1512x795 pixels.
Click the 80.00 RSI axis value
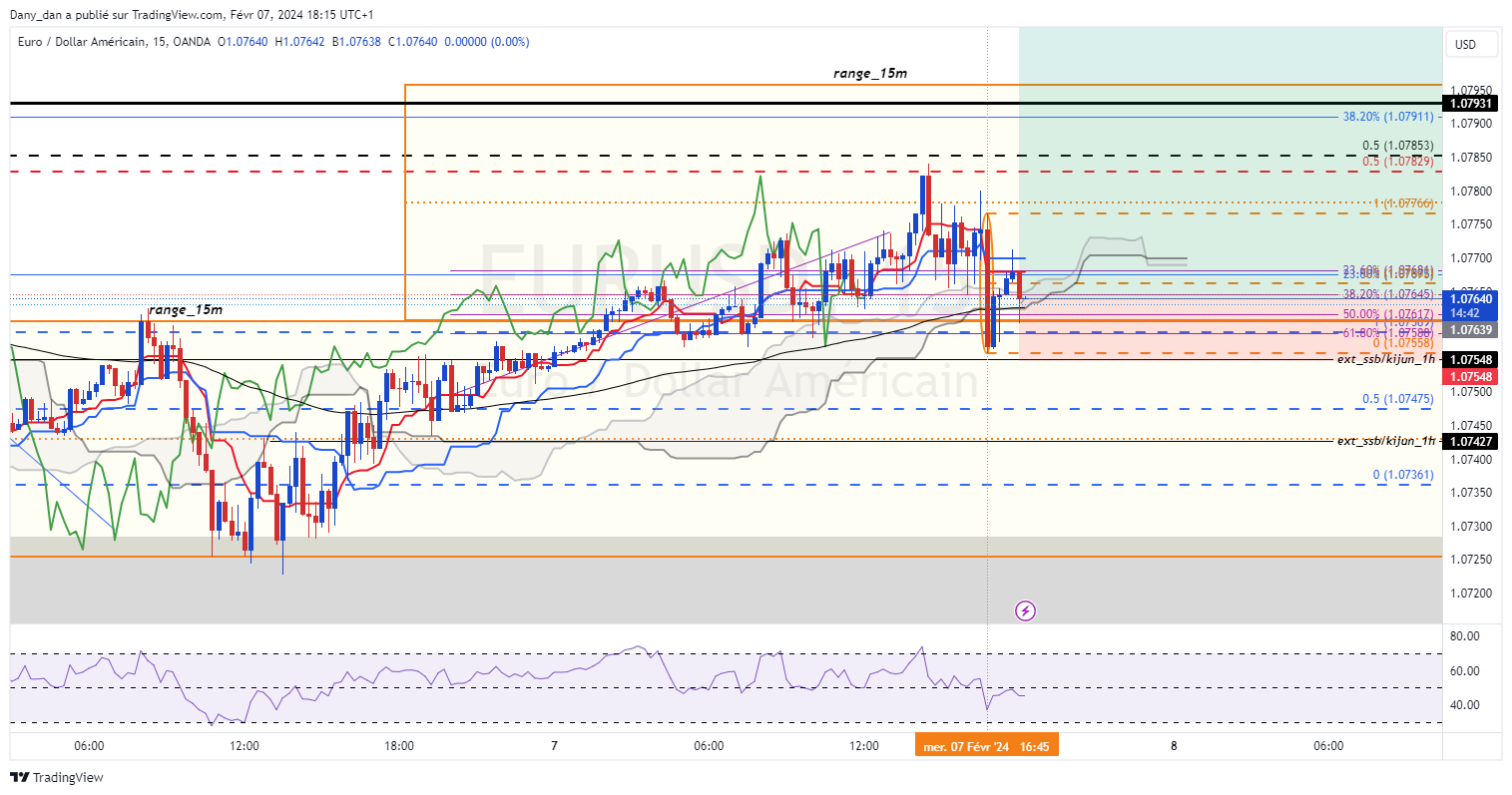(1465, 636)
